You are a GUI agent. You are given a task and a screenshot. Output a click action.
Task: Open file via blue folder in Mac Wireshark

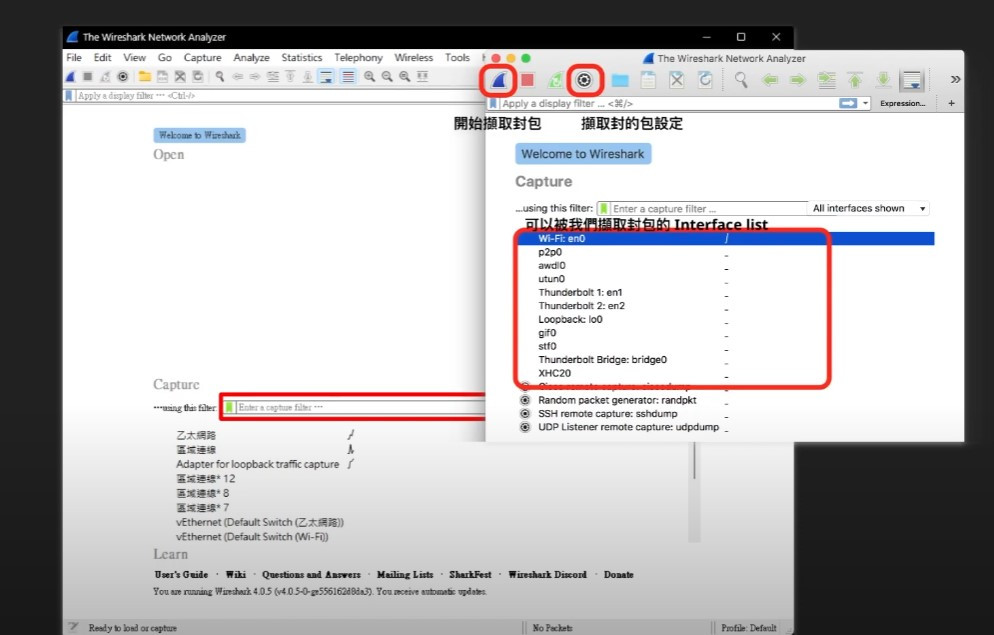[x=620, y=80]
